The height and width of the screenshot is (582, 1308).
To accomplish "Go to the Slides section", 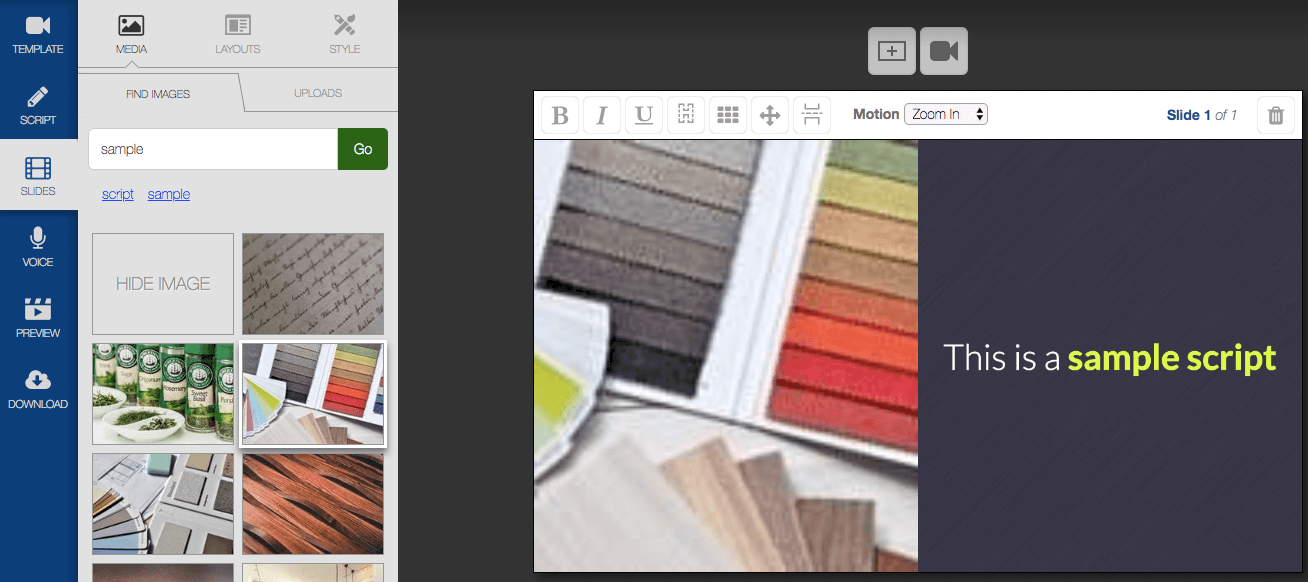I will [x=38, y=176].
